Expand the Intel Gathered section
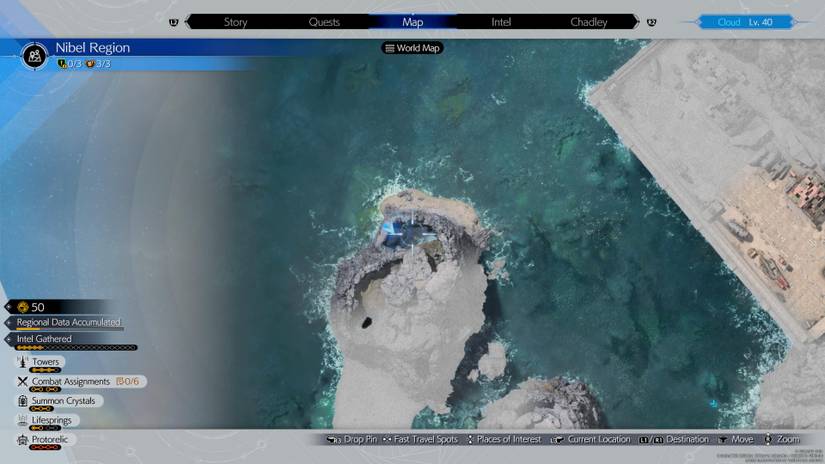This screenshot has height=464, width=825. pyautogui.click(x=44, y=339)
